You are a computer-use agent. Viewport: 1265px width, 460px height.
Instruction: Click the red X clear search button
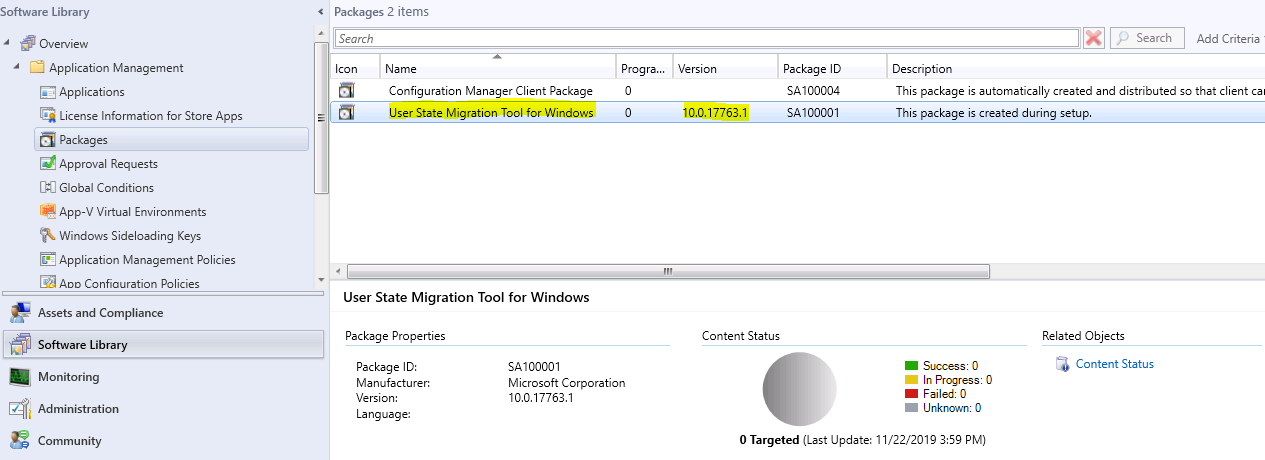1093,38
